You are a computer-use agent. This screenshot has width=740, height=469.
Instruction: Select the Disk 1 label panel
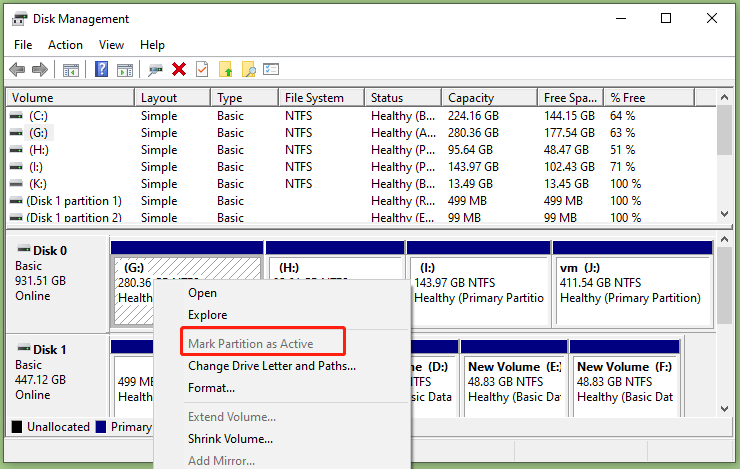[x=58, y=376]
